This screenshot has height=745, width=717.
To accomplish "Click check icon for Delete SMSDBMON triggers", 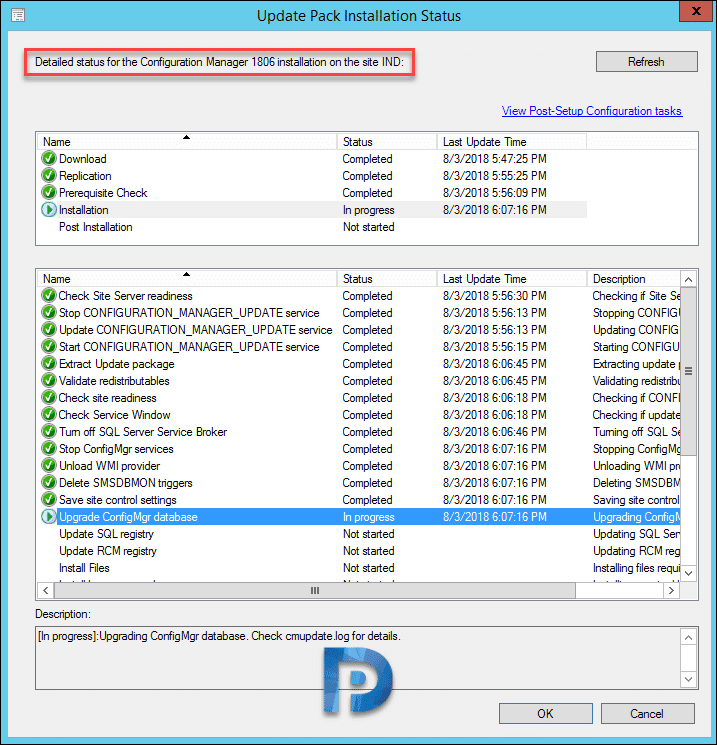I will click(x=48, y=483).
